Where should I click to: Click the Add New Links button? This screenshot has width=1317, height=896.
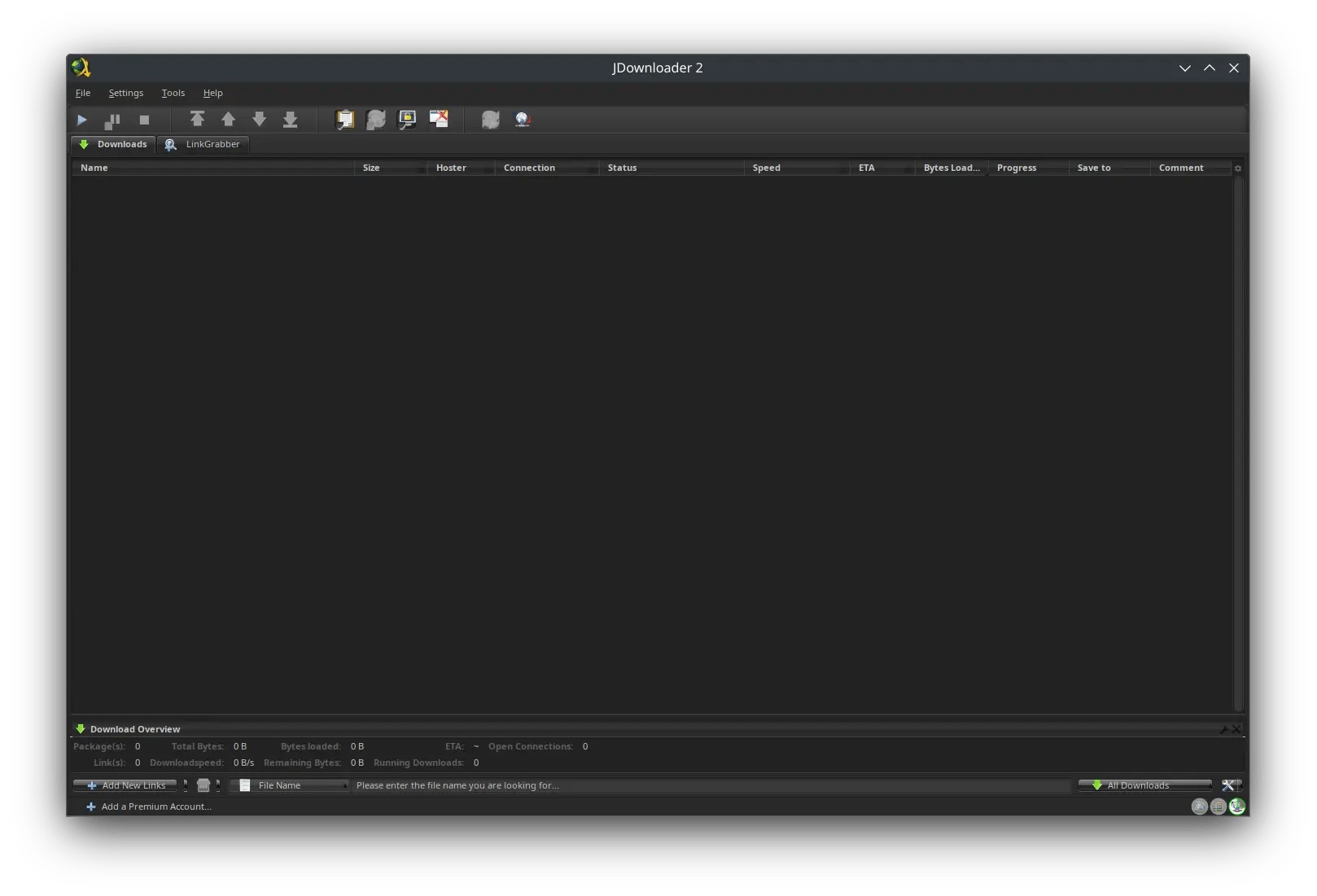coord(125,785)
